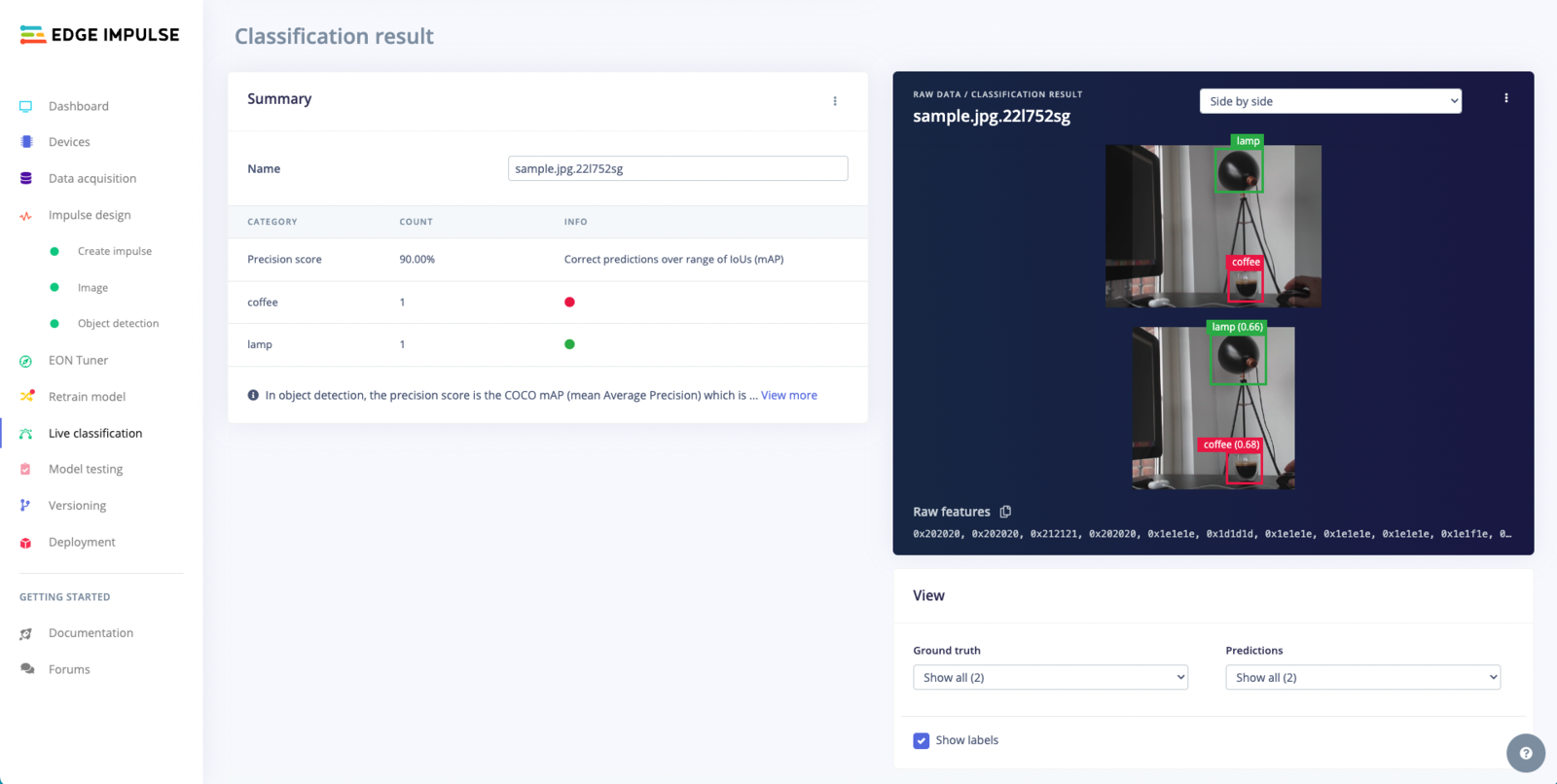Click the INFO column header
This screenshot has width=1557, height=784.
(575, 222)
